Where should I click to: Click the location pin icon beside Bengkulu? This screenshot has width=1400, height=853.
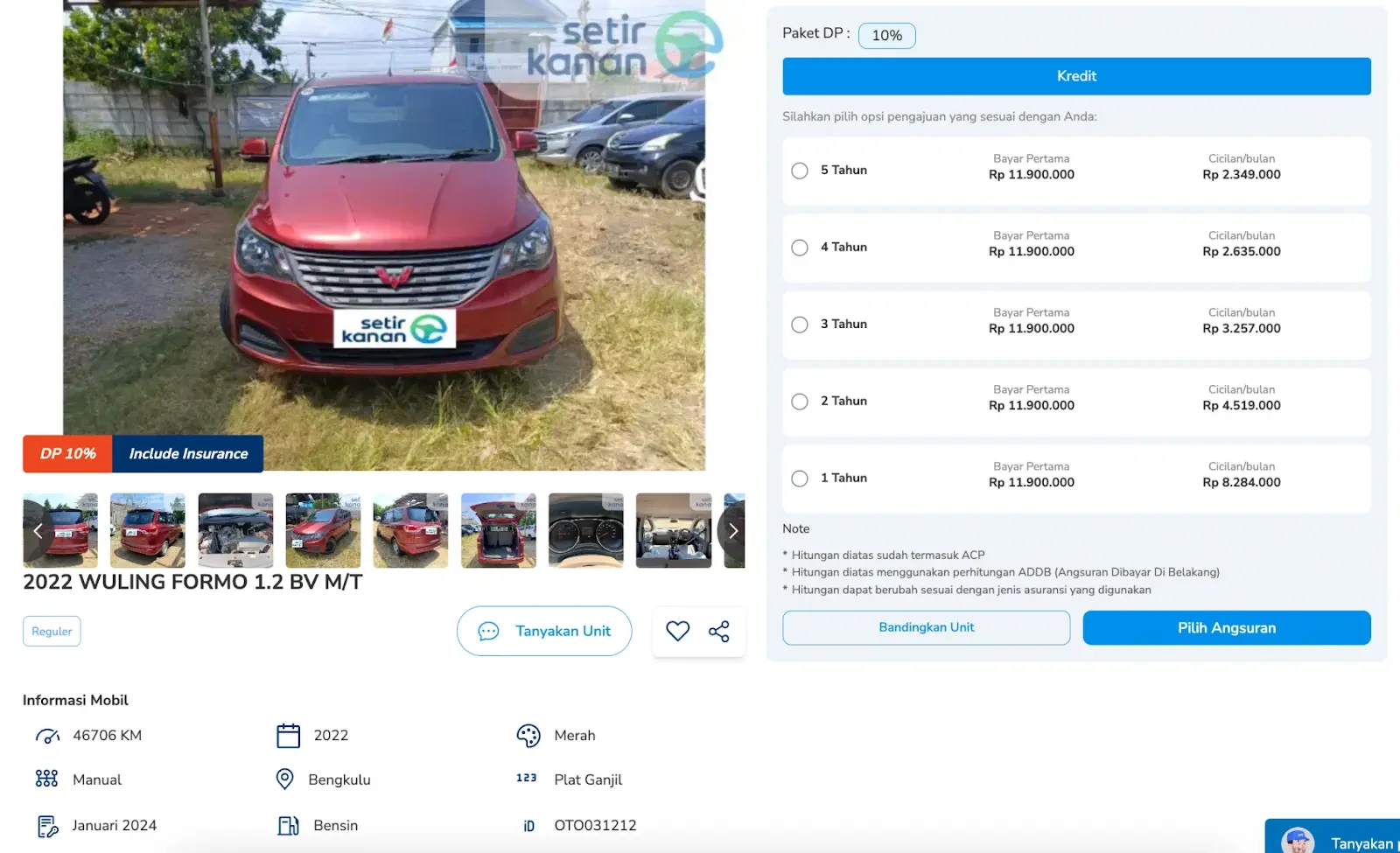pyautogui.click(x=284, y=779)
